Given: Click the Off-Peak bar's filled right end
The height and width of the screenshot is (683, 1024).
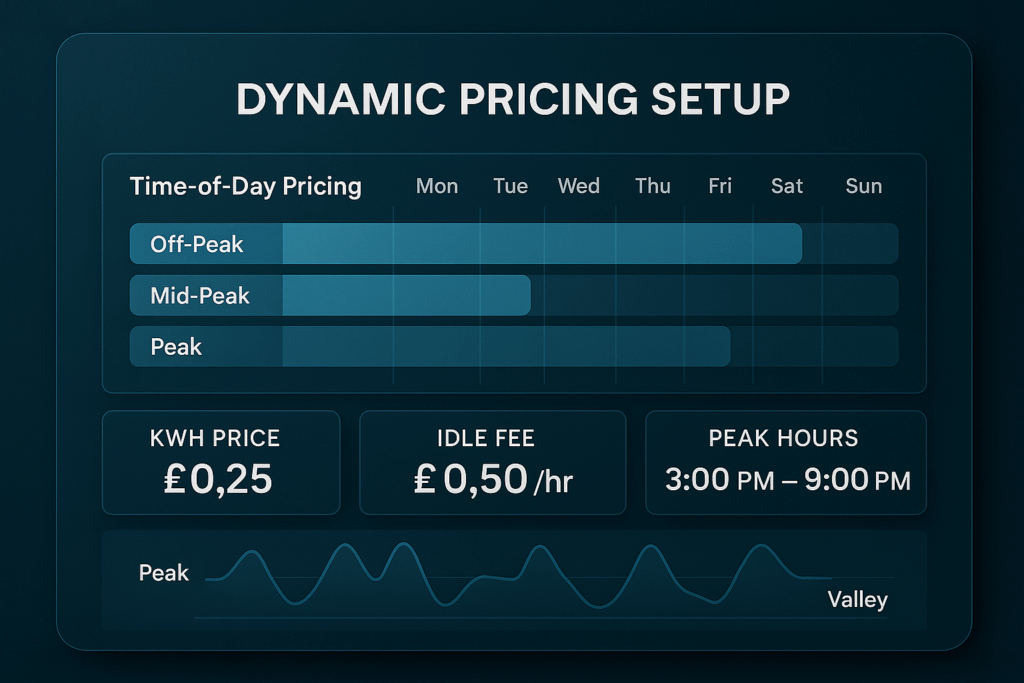Looking at the screenshot, I should (796, 244).
